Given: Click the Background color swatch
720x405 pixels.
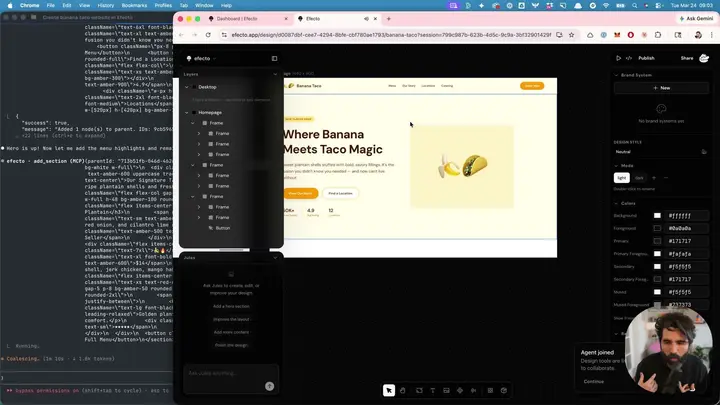Looking at the screenshot, I should coord(657,215).
